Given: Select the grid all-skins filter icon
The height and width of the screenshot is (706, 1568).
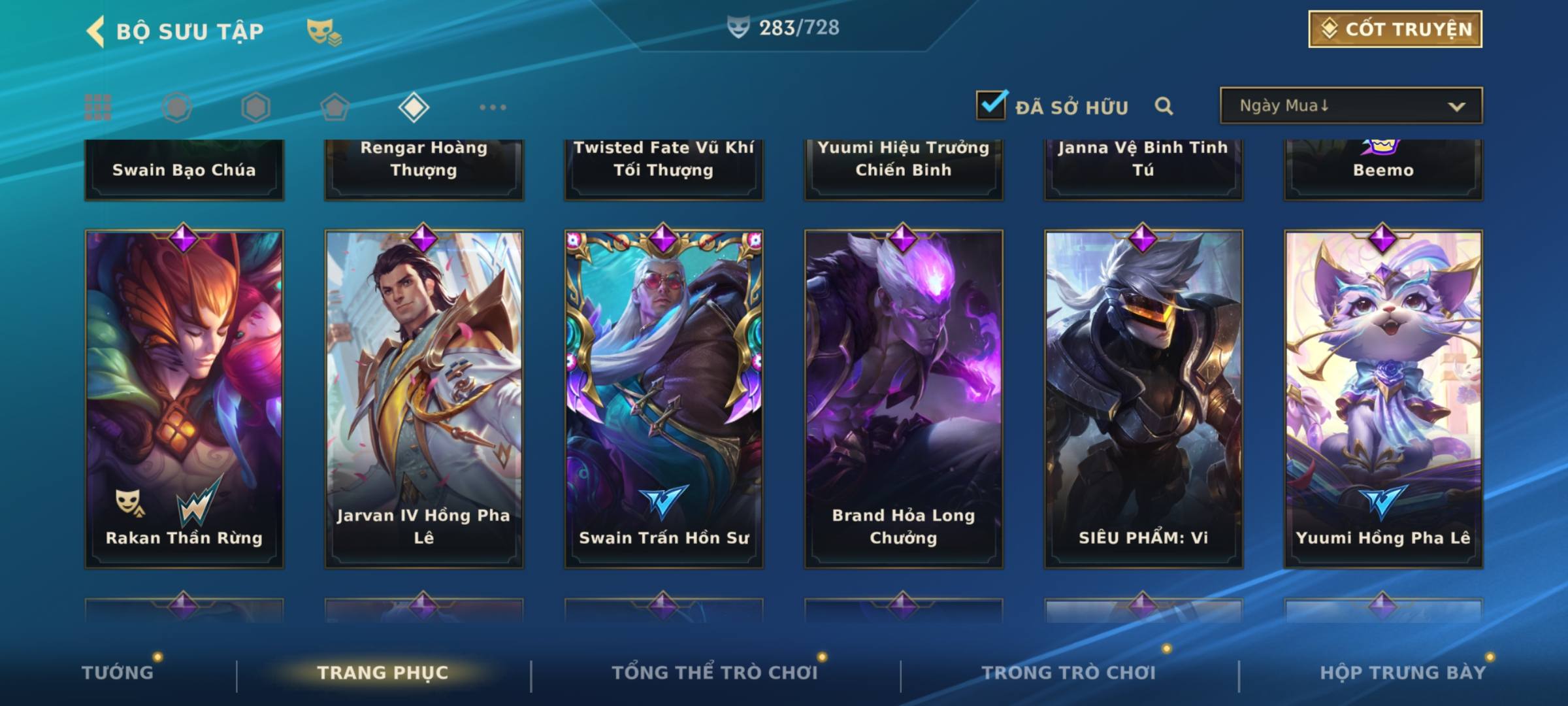Looking at the screenshot, I should pos(98,107).
